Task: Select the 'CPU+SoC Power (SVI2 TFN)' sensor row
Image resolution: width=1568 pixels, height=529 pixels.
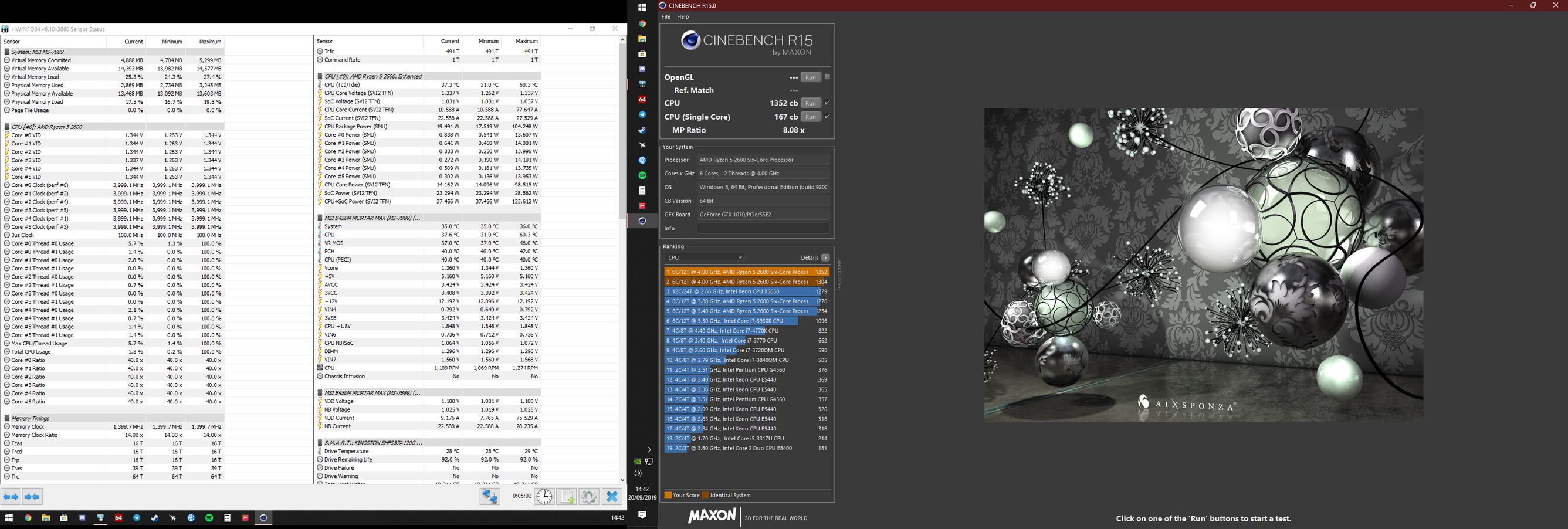Action: pyautogui.click(x=429, y=202)
